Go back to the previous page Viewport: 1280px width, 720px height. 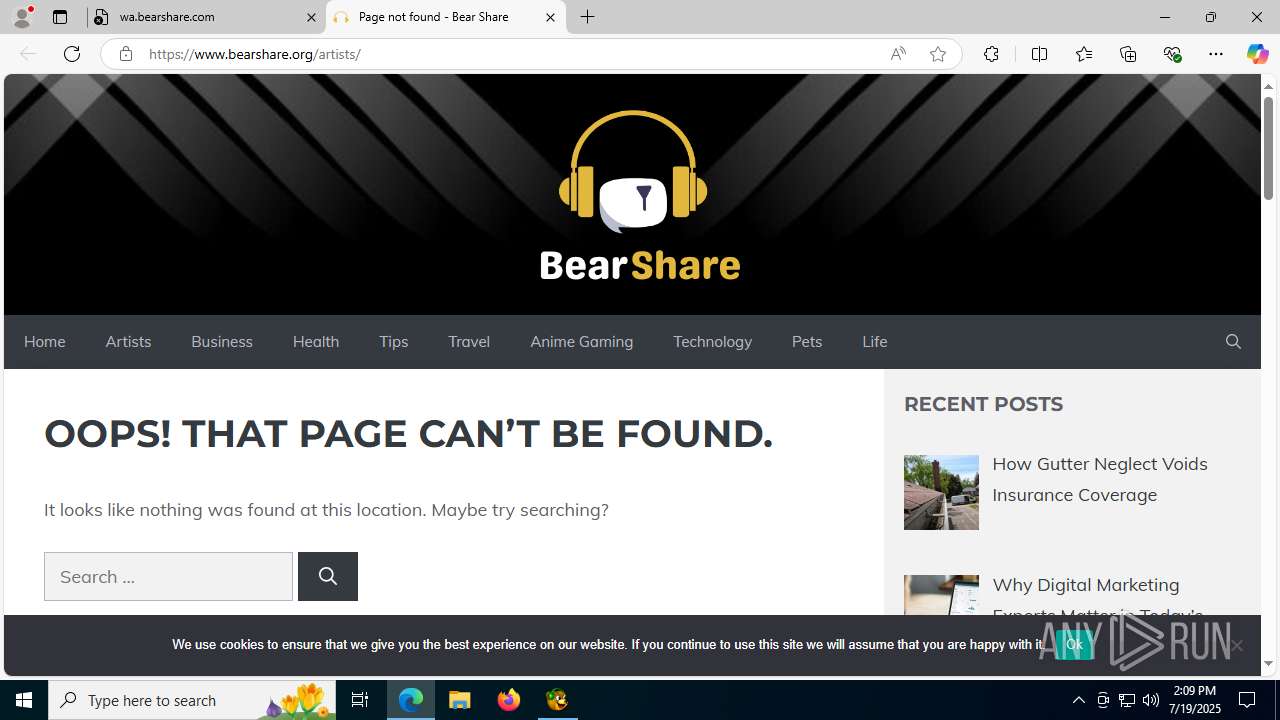coord(27,54)
